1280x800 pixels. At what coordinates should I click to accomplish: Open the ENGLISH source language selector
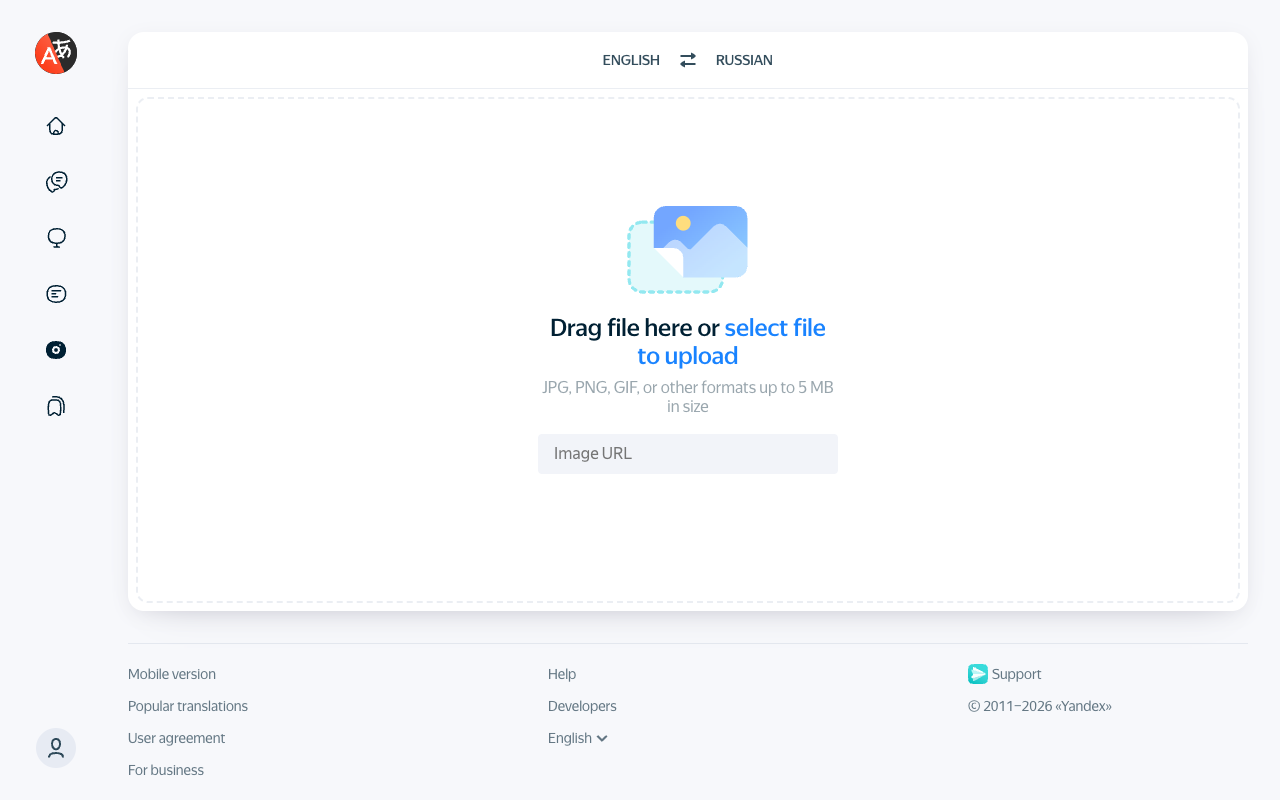(x=630, y=60)
